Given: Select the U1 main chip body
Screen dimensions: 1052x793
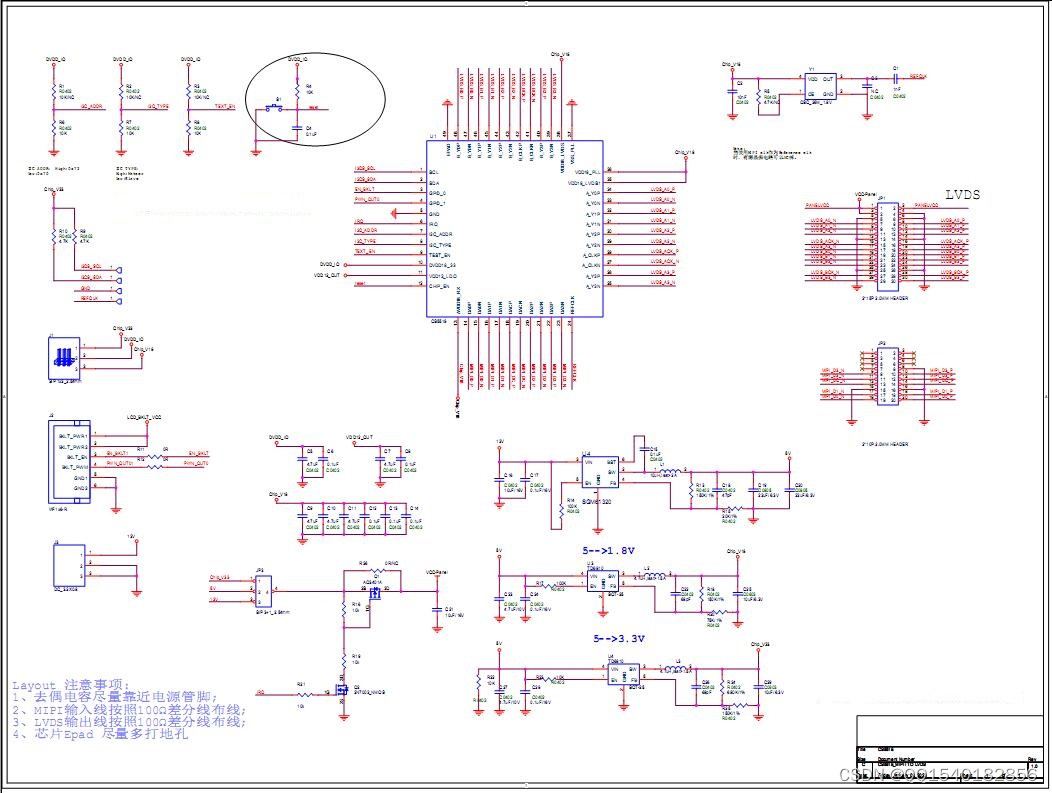Looking at the screenshot, I should (x=515, y=229).
